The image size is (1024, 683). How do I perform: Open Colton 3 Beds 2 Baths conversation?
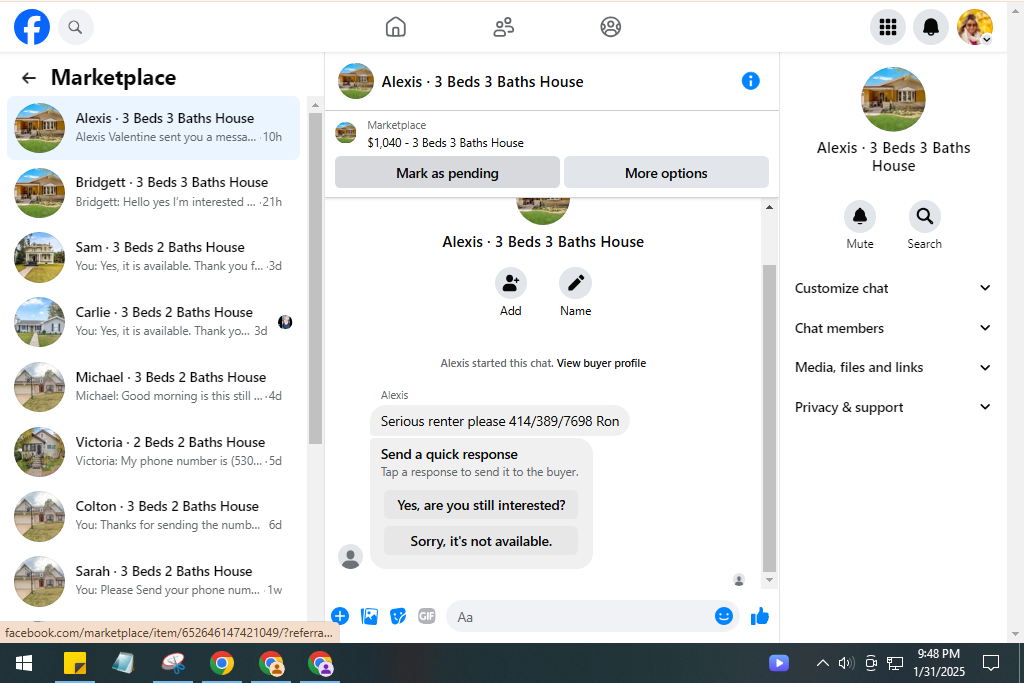coord(153,516)
